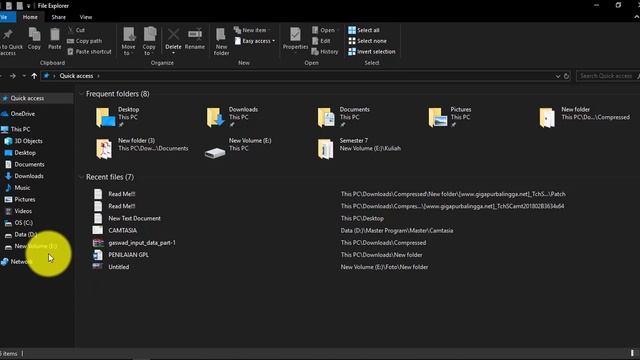Select the Pictures frequent folder icon

pyautogui.click(x=438, y=118)
